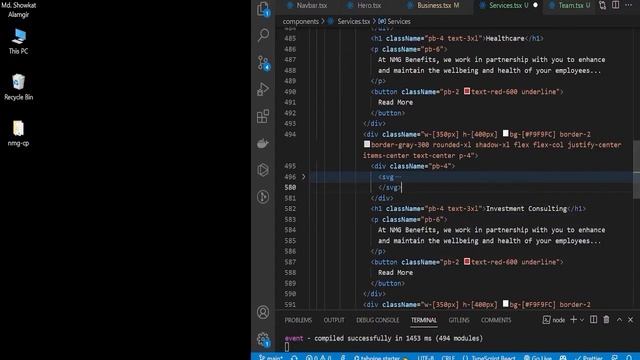
Task: Click 'Read More' text on line 588
Action: 395,272
